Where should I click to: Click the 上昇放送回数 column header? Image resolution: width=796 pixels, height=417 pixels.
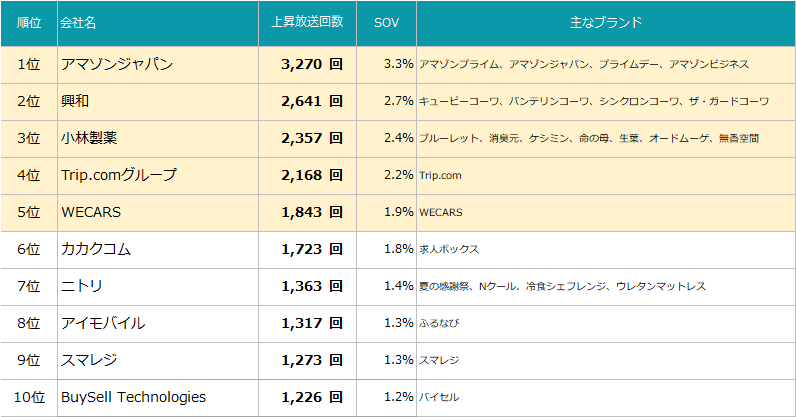[x=307, y=22]
